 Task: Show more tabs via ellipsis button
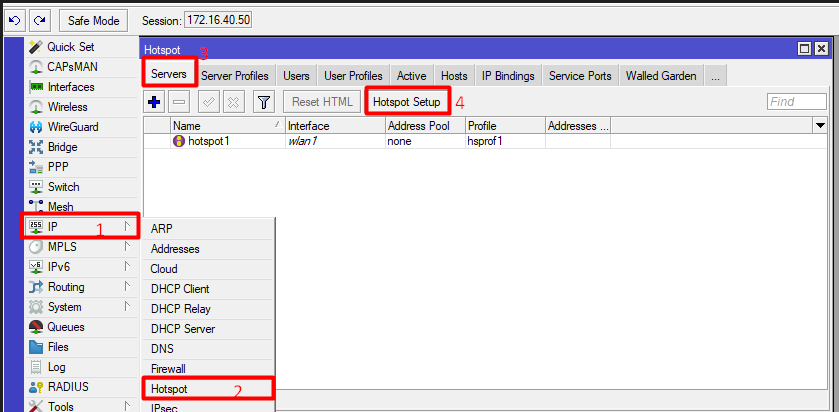(x=715, y=76)
